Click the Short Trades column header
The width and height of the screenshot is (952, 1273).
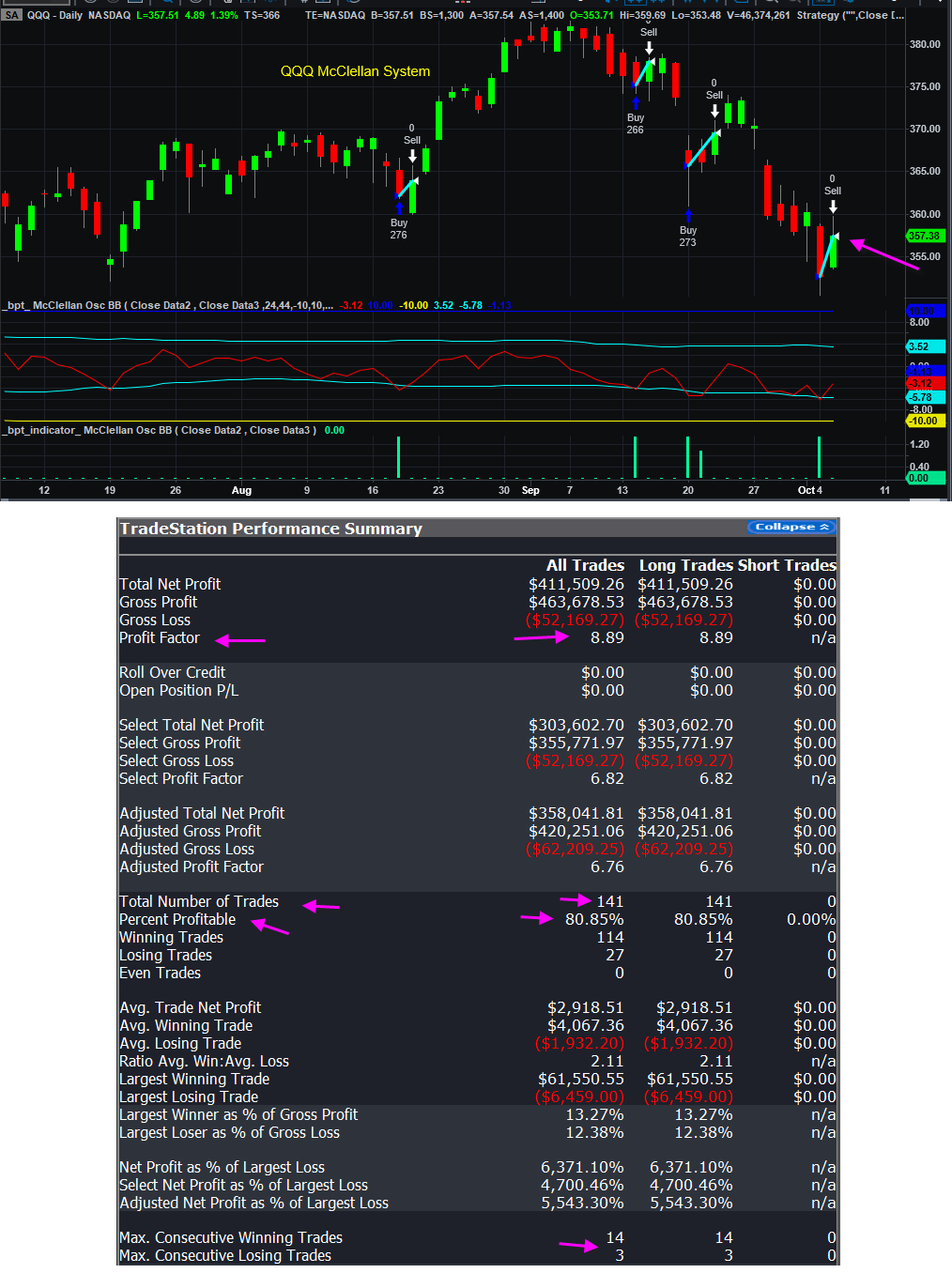[x=787, y=565]
